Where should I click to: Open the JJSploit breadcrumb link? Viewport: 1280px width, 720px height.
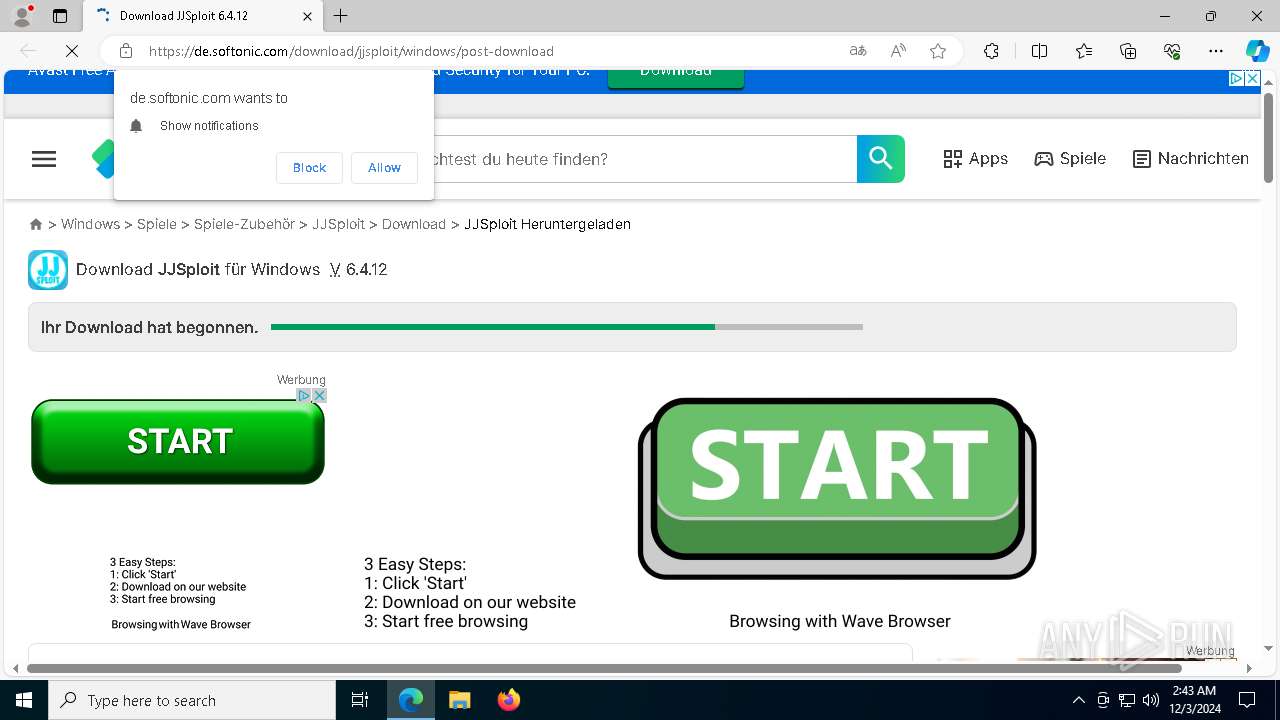pos(338,224)
